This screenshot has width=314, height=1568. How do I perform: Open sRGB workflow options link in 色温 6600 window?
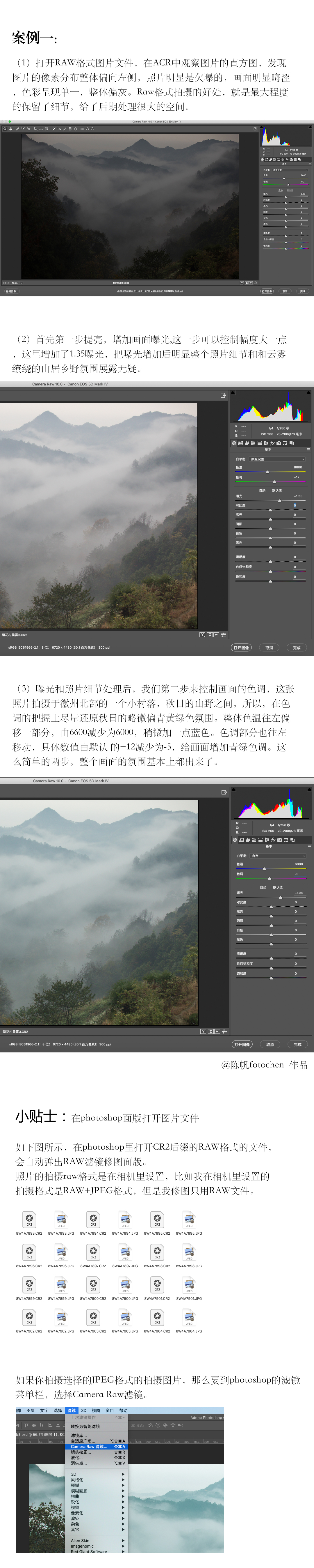click(x=59, y=648)
